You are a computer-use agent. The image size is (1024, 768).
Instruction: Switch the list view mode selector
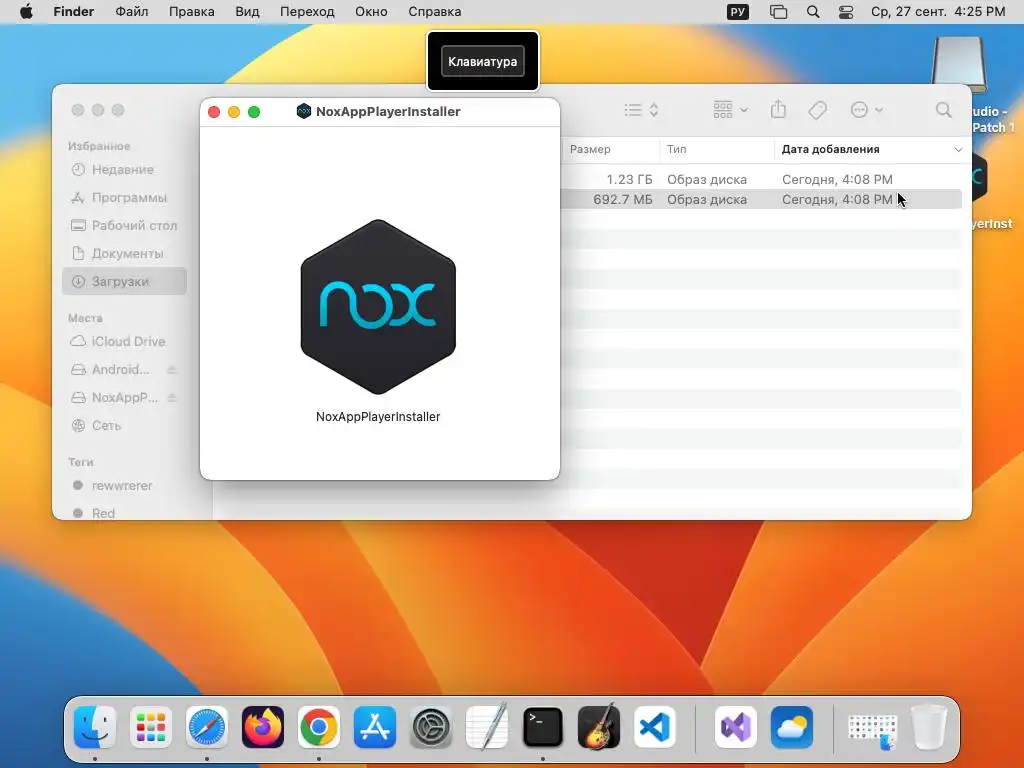click(641, 110)
